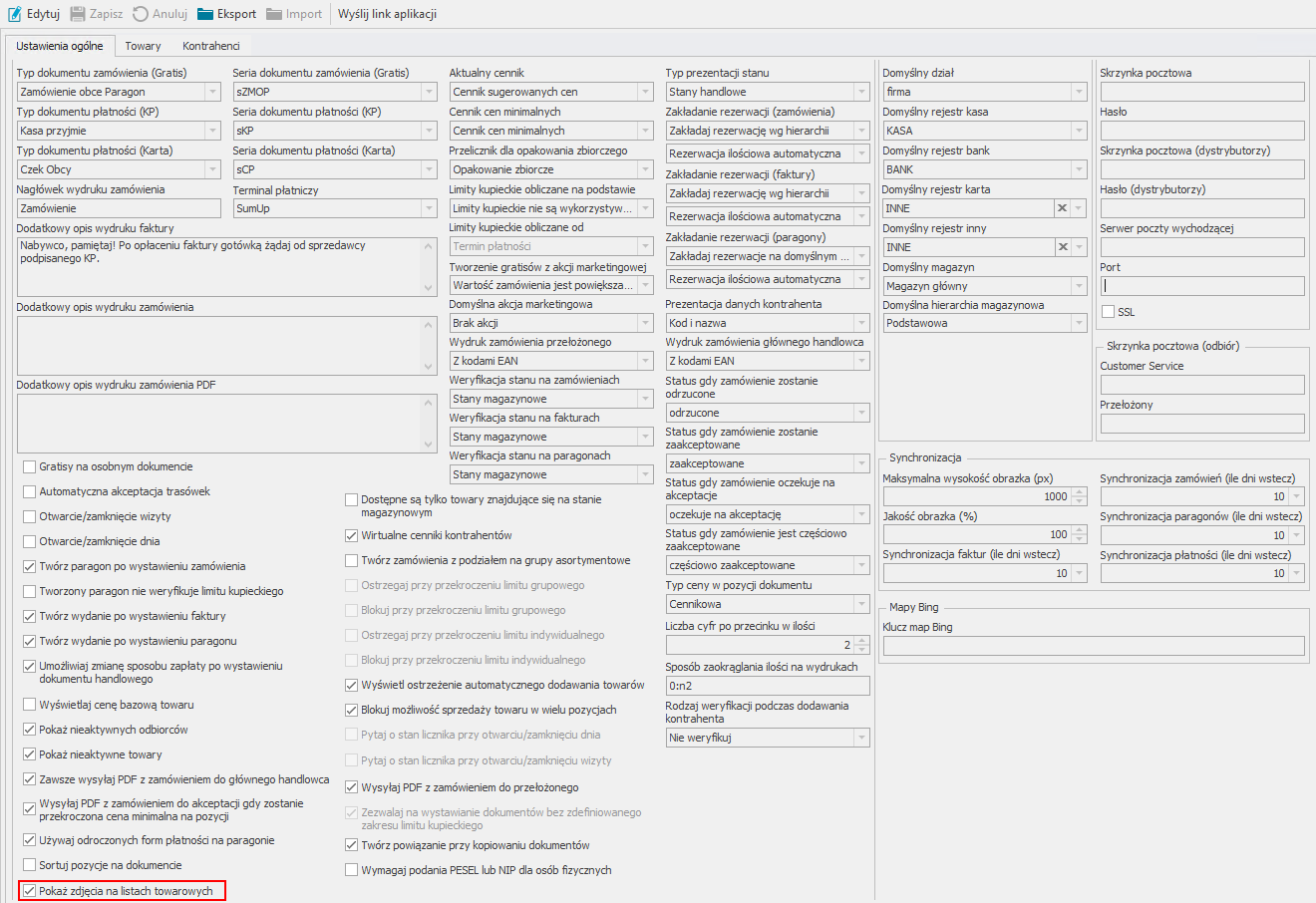
Task: Open the Kontrahenci tab
Action: click(210, 46)
